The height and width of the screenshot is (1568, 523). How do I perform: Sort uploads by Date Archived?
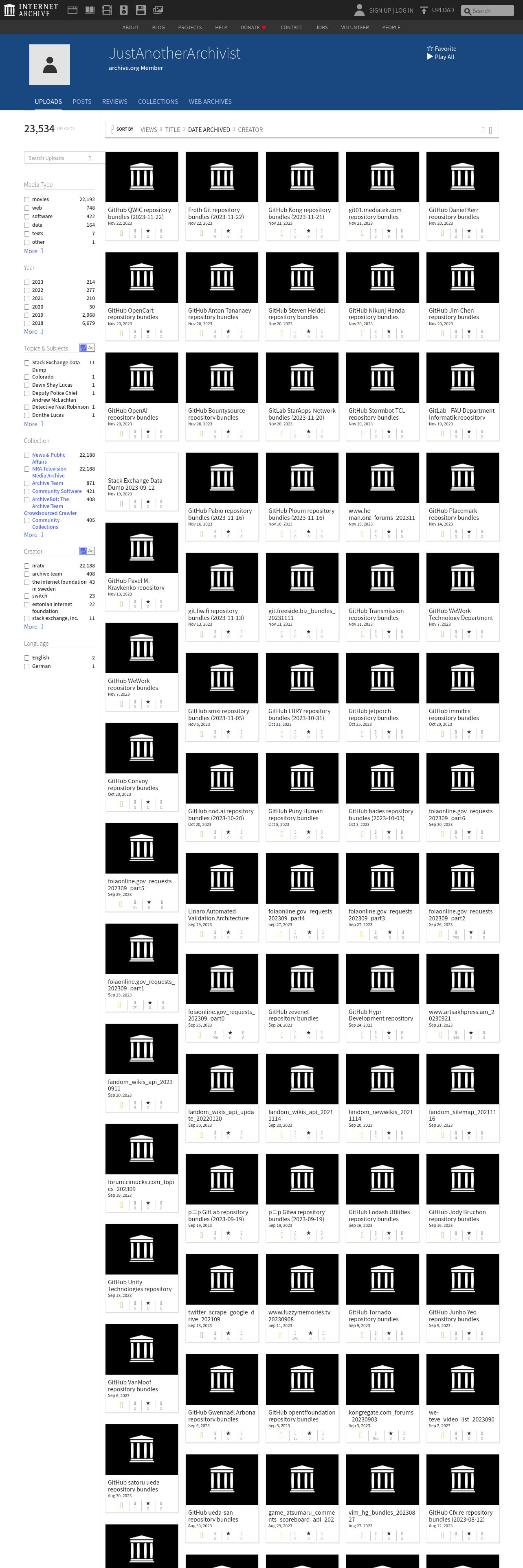[209, 130]
